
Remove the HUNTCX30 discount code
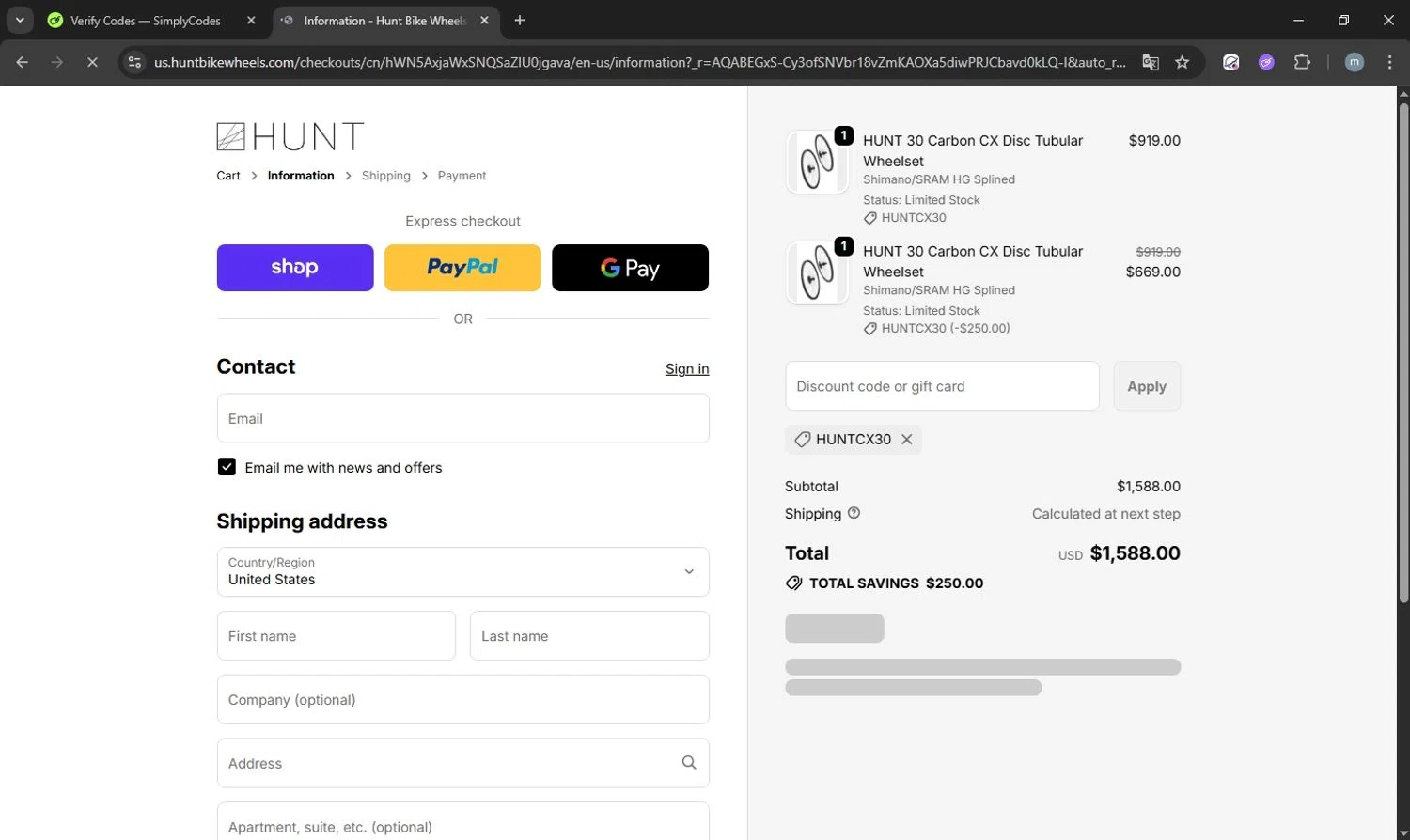(x=906, y=439)
